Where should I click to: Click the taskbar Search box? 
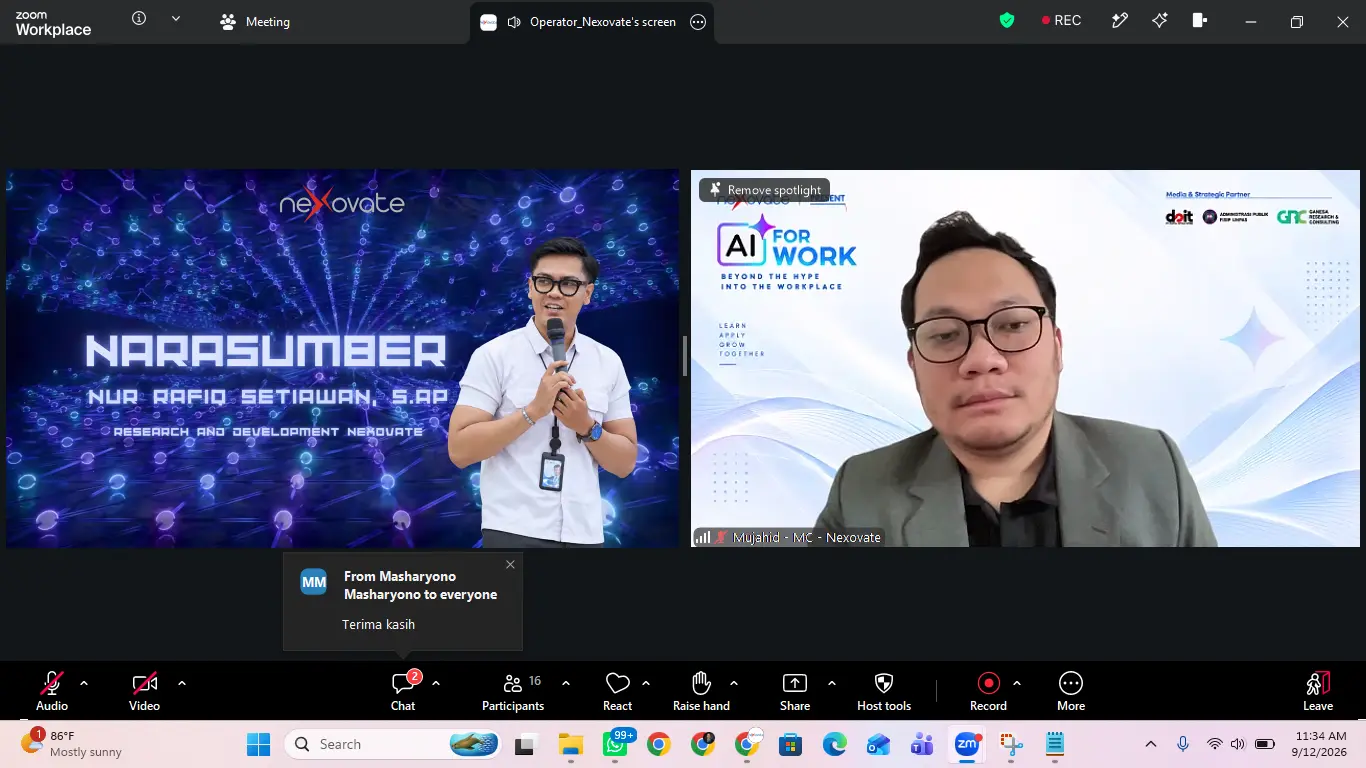(394, 744)
